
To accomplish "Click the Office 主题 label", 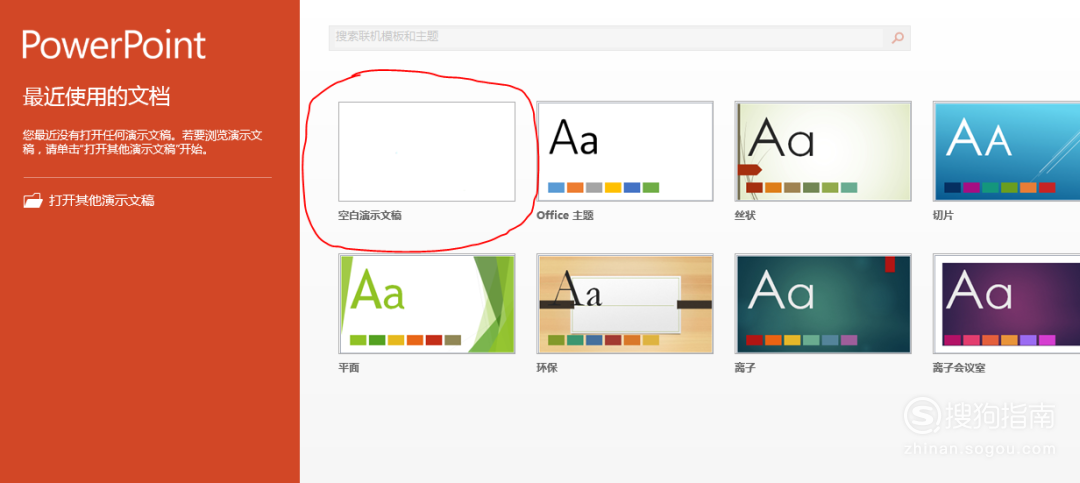I will (565, 216).
